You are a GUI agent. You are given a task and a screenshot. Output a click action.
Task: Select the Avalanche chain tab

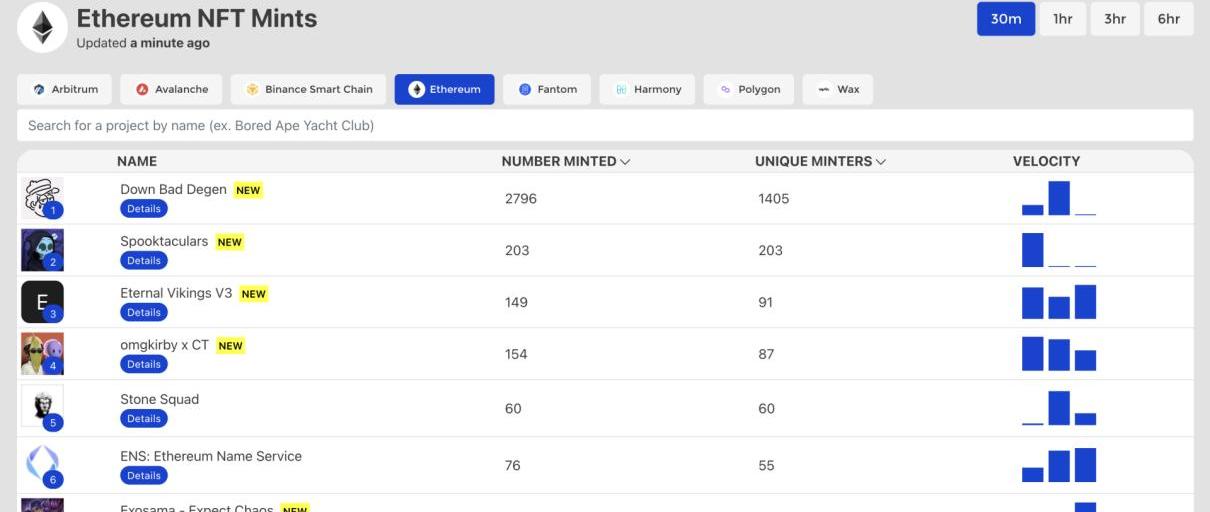[x=171, y=89]
